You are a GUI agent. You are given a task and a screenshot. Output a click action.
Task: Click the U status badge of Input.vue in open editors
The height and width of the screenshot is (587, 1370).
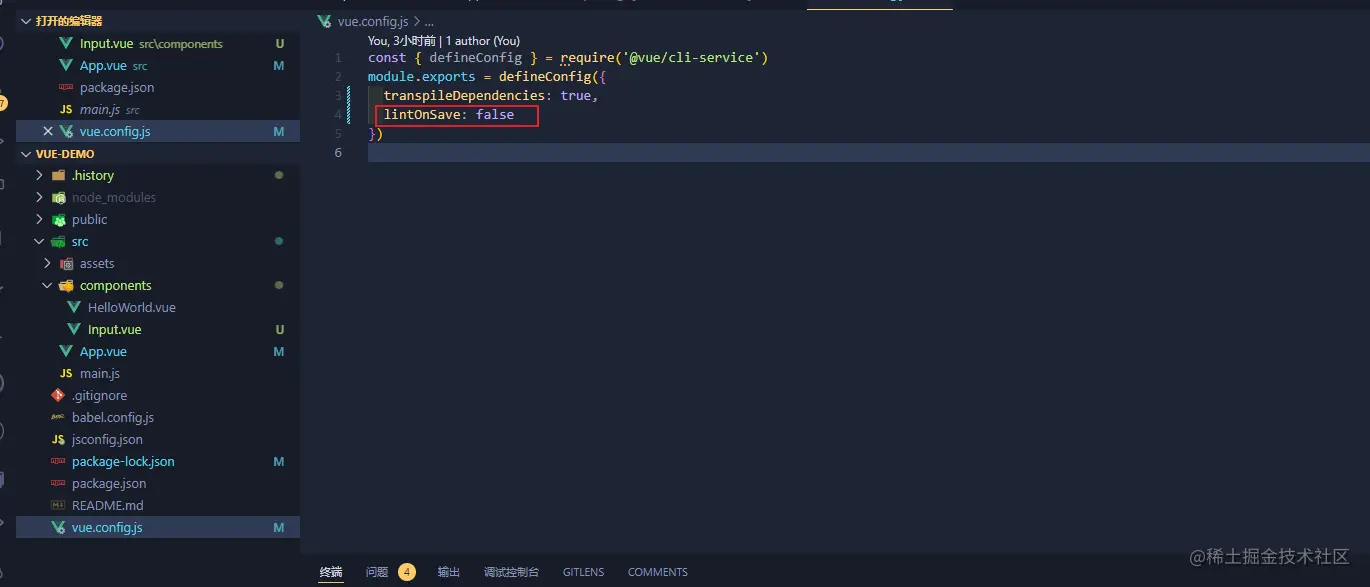[280, 43]
